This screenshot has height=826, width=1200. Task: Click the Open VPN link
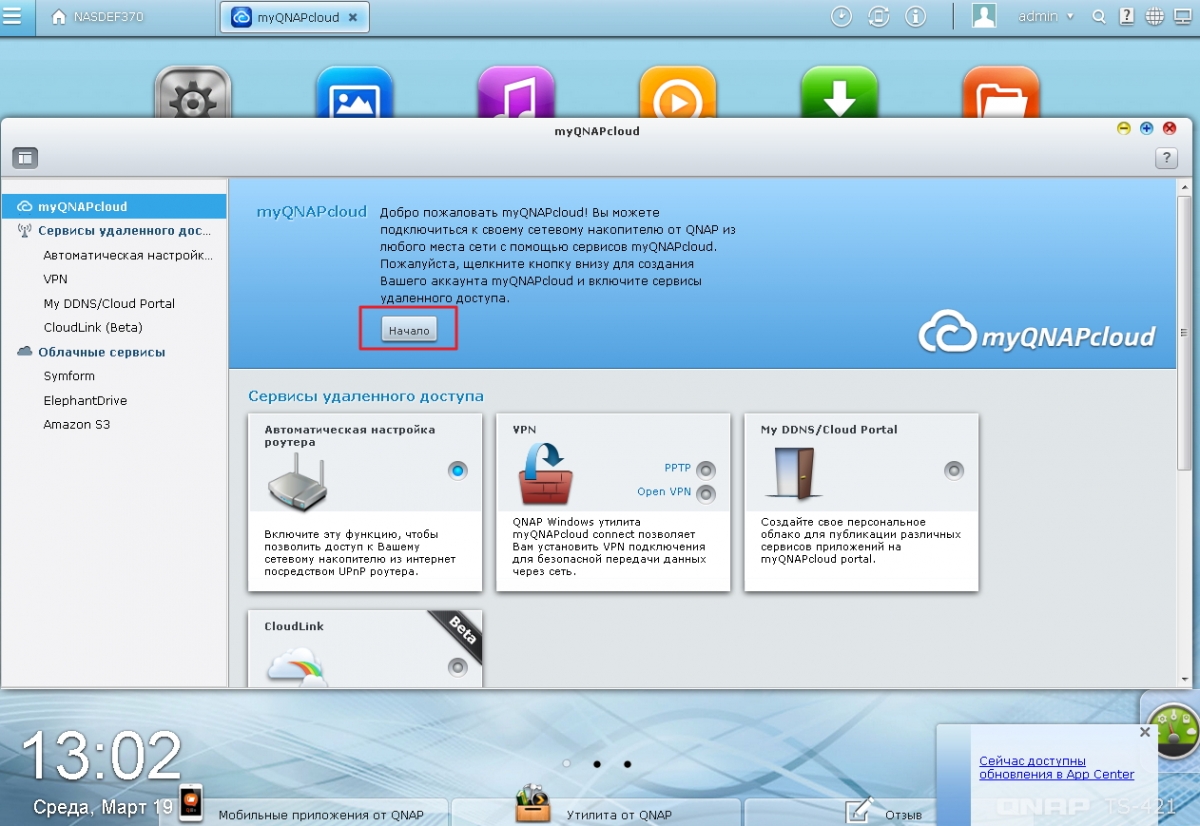tap(664, 491)
